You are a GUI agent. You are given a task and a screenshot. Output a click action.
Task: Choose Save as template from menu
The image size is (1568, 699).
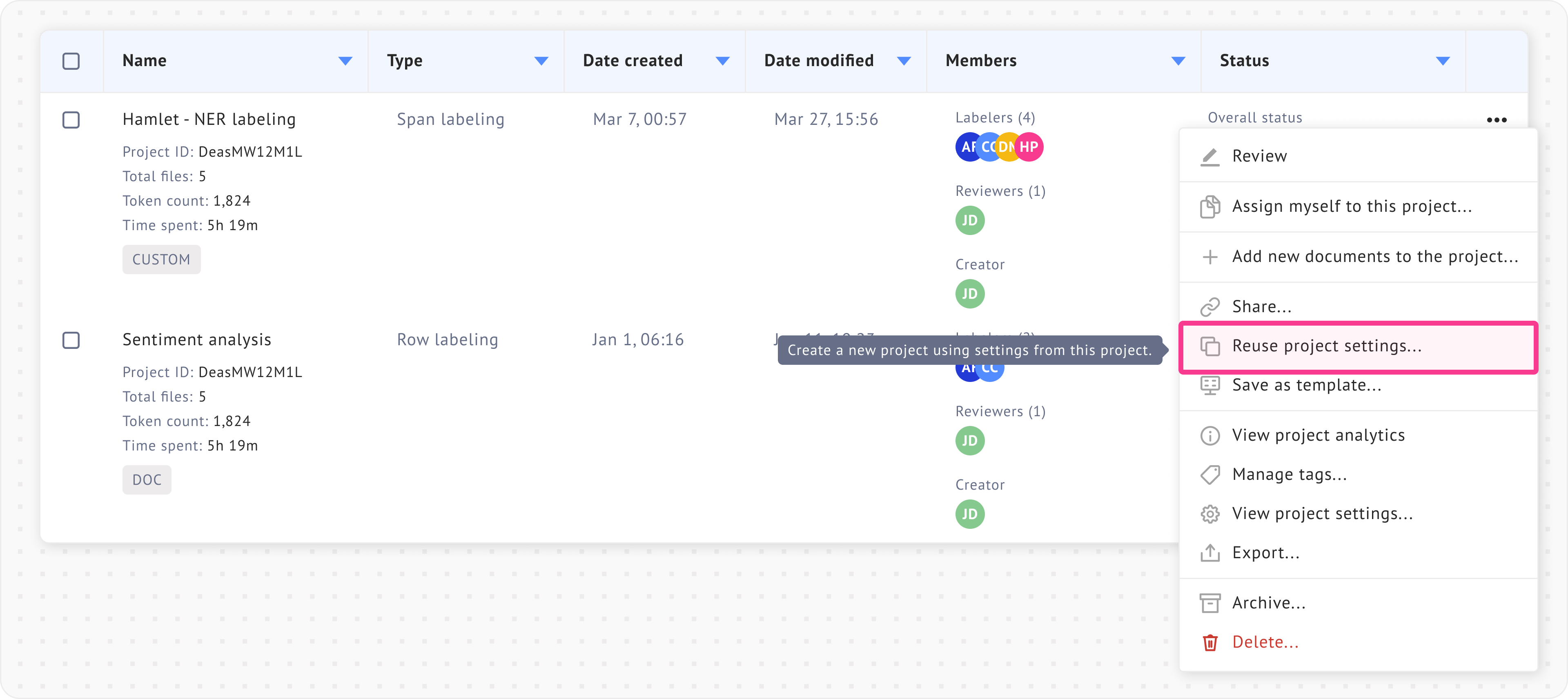point(1306,385)
